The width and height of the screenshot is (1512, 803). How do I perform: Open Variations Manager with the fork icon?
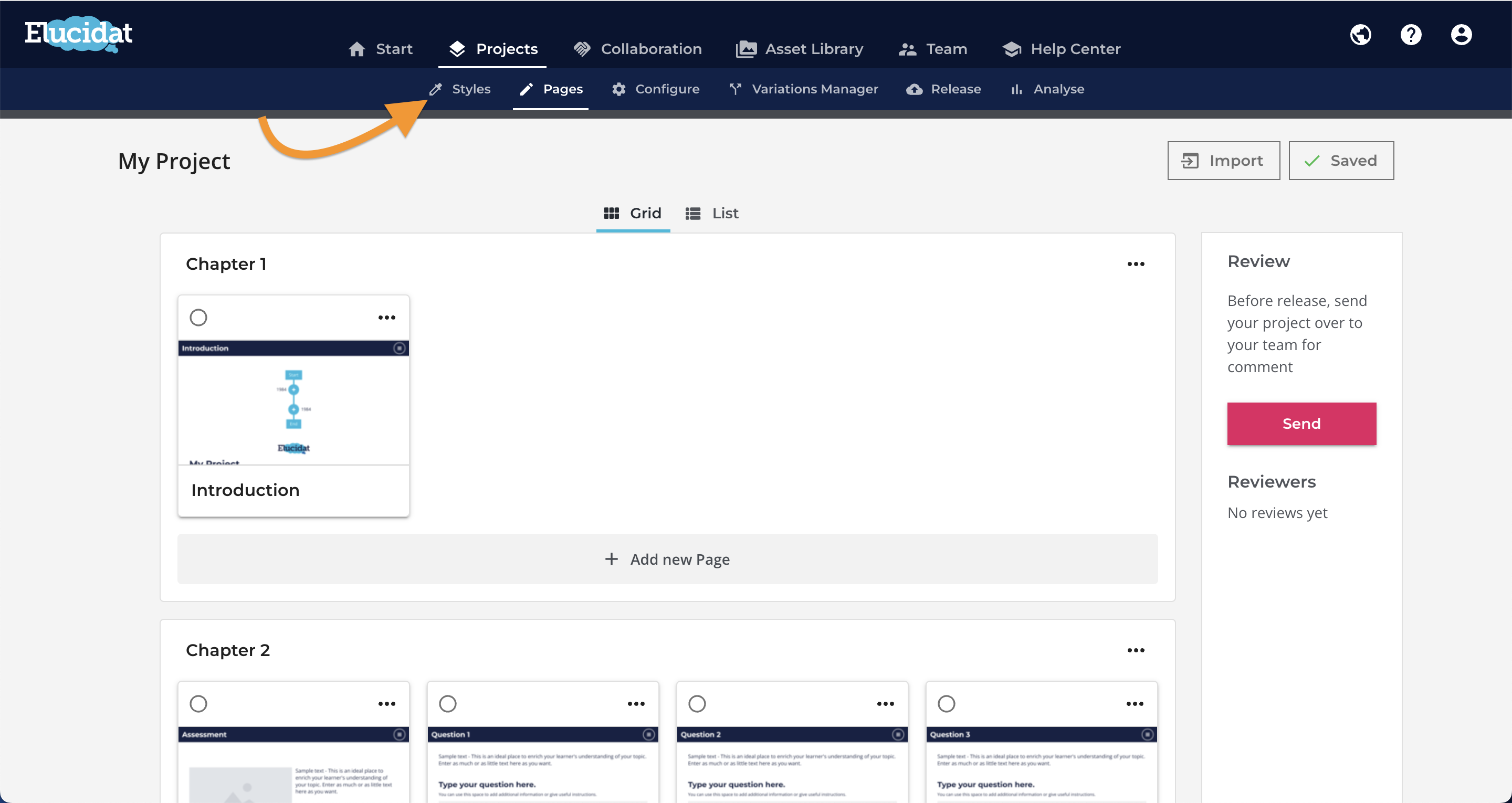click(803, 89)
